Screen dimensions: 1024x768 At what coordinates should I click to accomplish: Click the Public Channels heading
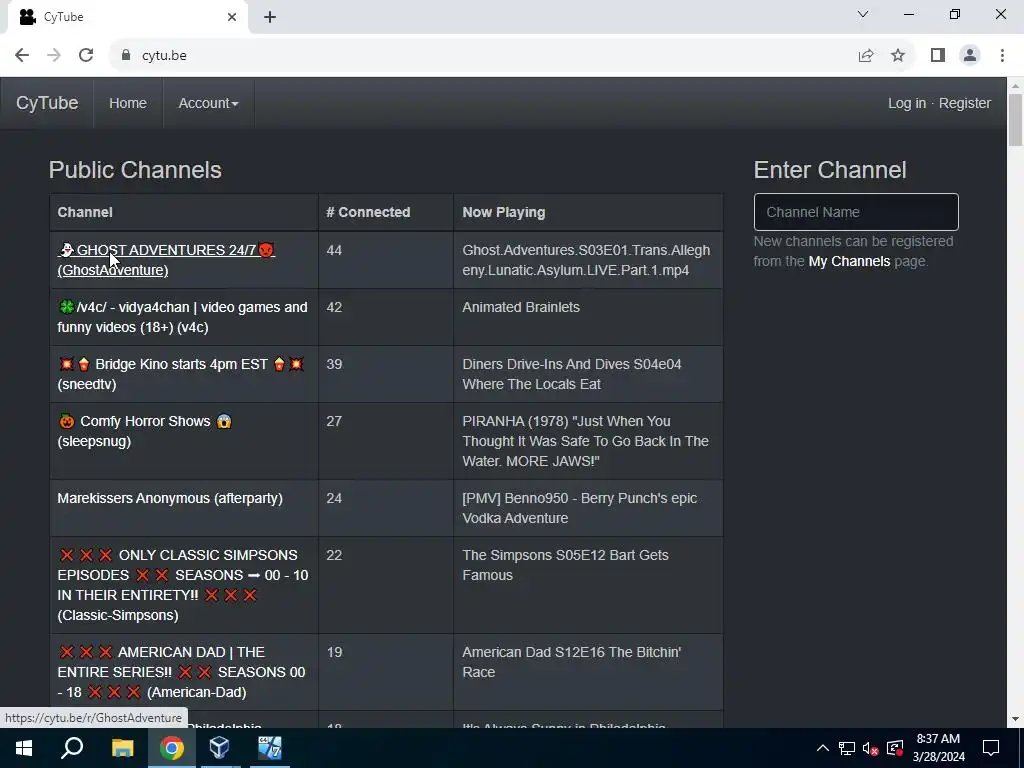[x=135, y=170]
